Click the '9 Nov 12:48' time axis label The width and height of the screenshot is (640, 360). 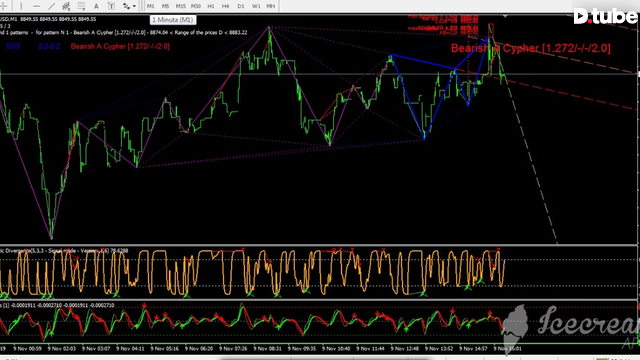[404, 349]
